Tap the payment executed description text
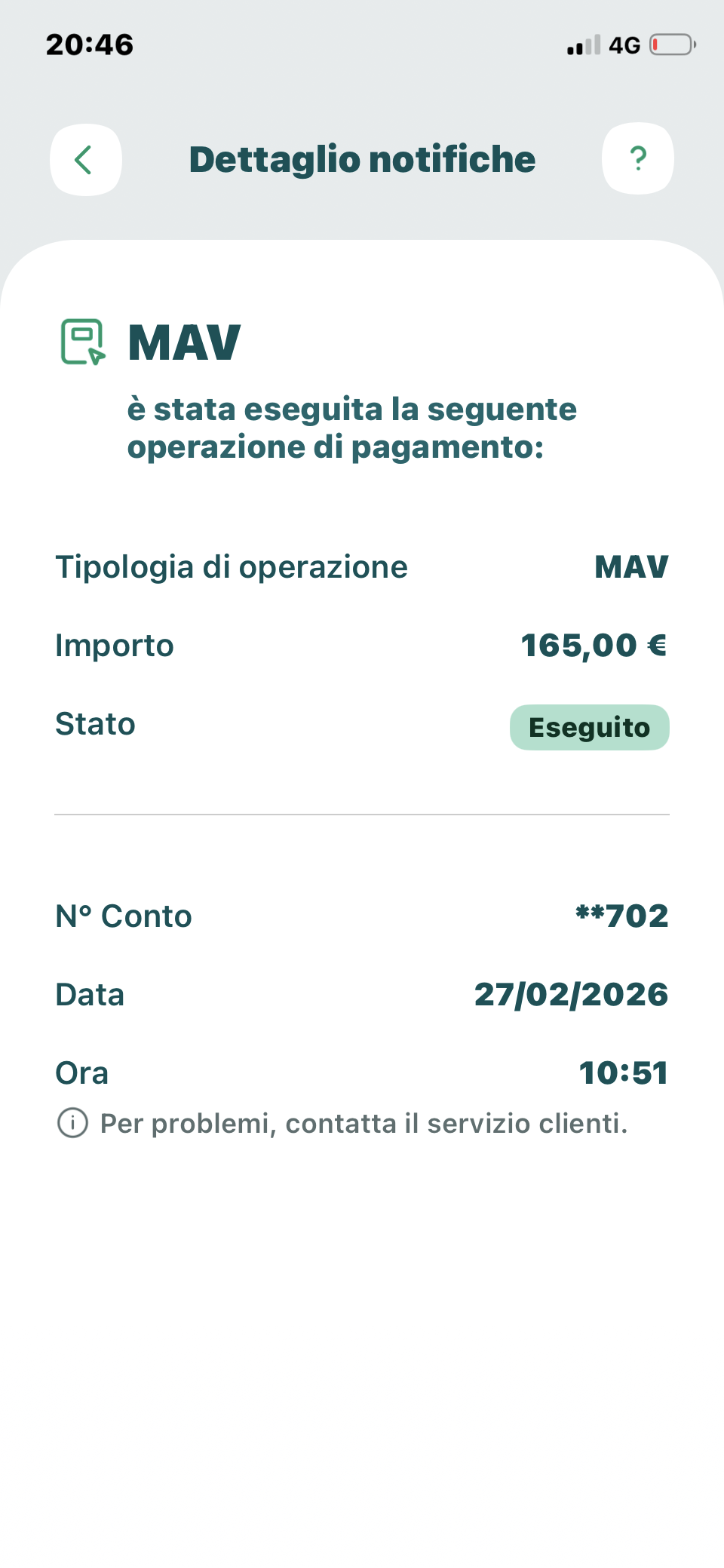 pyautogui.click(x=351, y=428)
